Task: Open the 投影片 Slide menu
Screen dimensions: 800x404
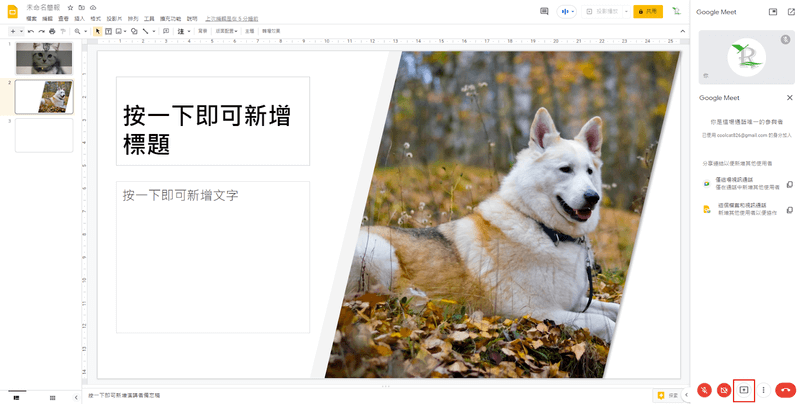Action: (x=114, y=19)
